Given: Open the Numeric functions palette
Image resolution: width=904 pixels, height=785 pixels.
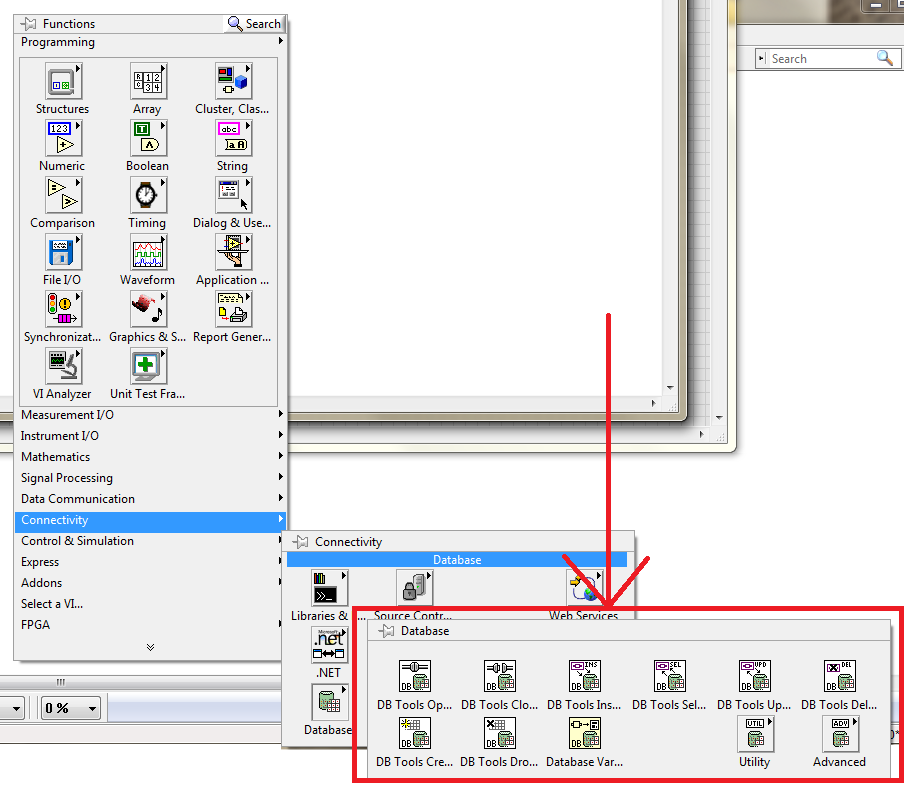Looking at the screenshot, I should tap(63, 138).
